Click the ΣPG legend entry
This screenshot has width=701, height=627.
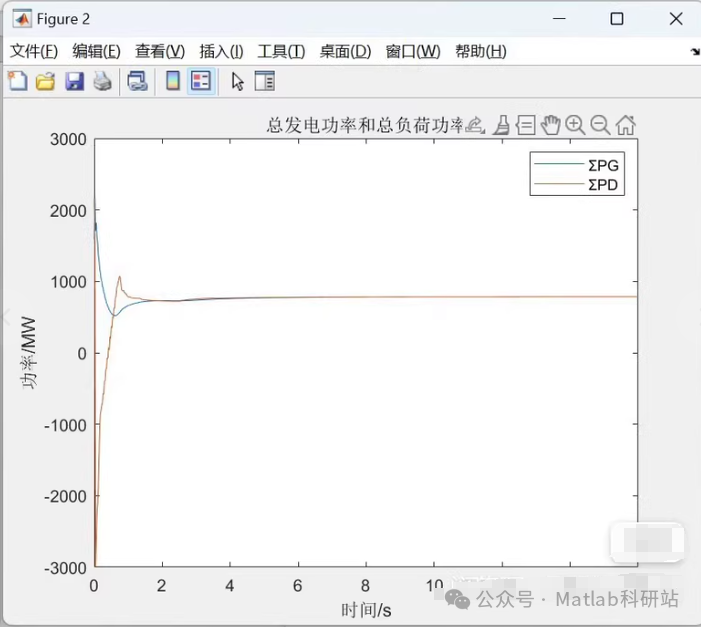coord(577,165)
